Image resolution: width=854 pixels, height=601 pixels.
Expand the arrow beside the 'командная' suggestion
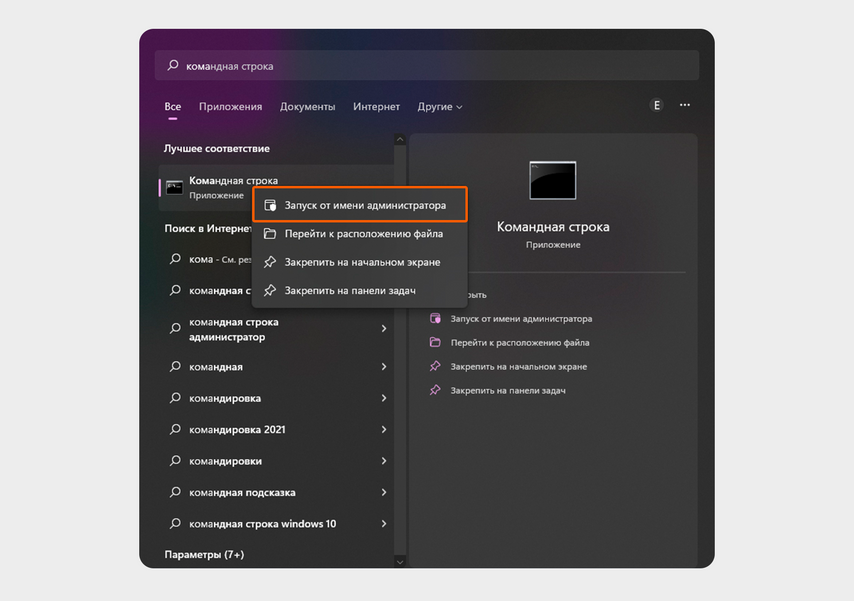[384, 367]
